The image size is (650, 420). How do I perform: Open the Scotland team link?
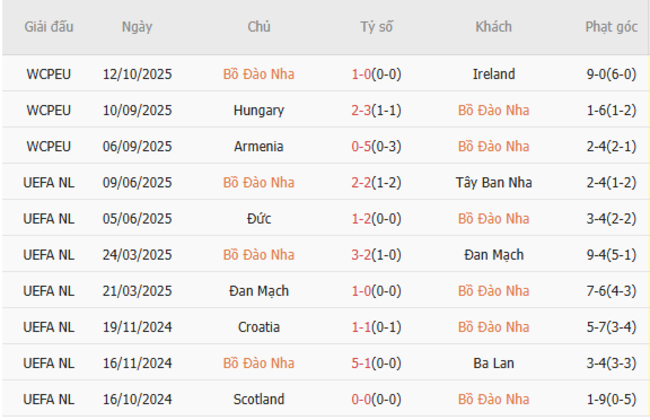pos(258,399)
